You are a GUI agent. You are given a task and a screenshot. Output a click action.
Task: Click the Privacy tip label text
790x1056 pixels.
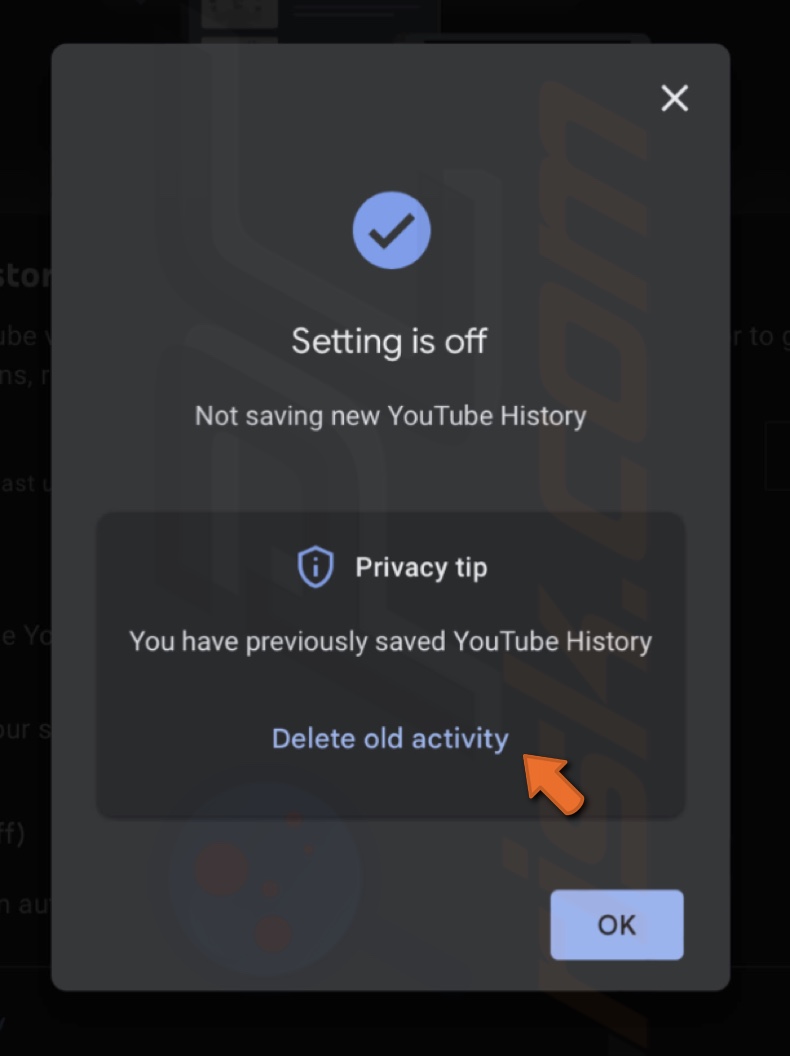pos(421,567)
